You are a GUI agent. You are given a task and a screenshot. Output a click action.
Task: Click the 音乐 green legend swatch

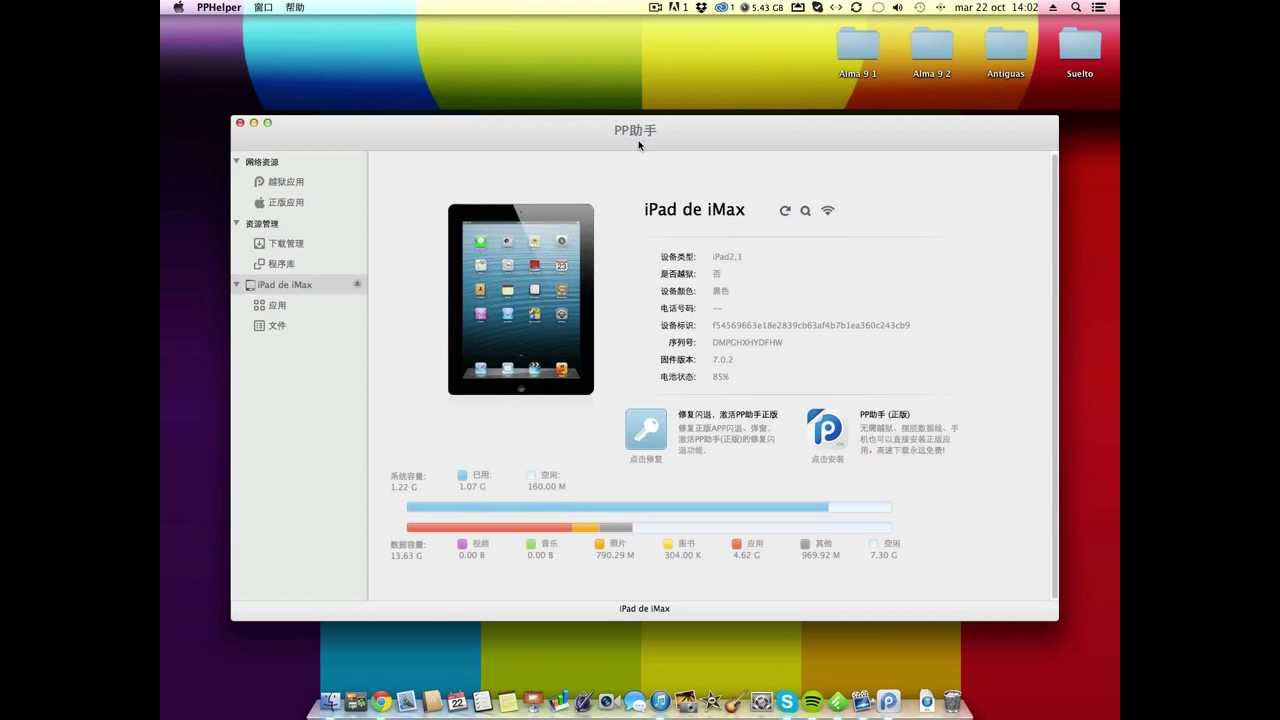[531, 544]
